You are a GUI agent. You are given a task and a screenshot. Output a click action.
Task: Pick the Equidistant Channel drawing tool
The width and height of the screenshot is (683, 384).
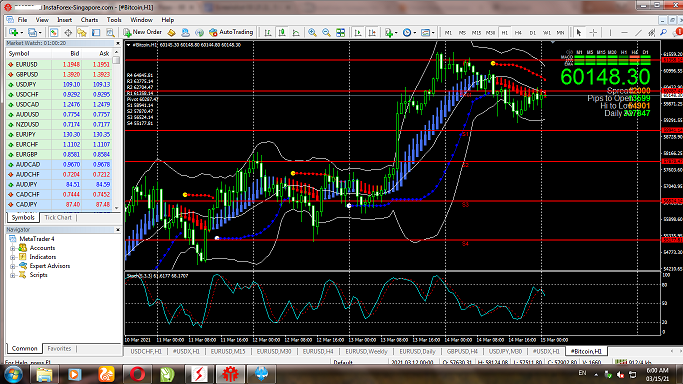tap(652, 33)
